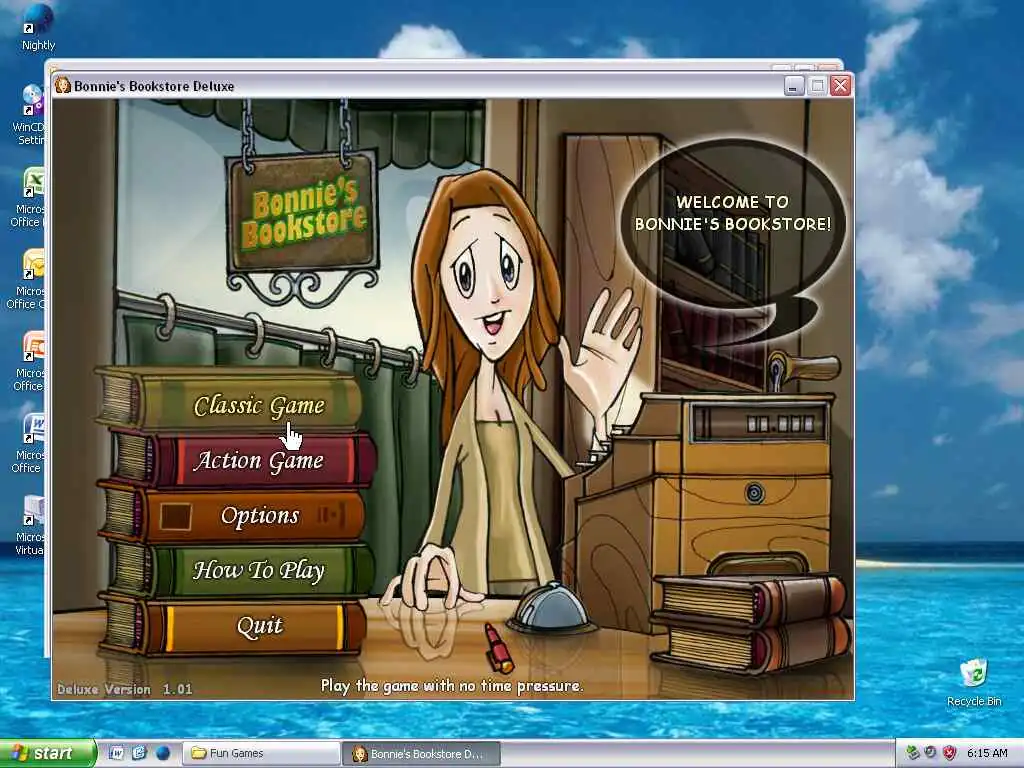Image resolution: width=1024 pixels, height=768 pixels.
Task: Click the Bonnie's Bookstore hanging sign
Action: point(302,213)
